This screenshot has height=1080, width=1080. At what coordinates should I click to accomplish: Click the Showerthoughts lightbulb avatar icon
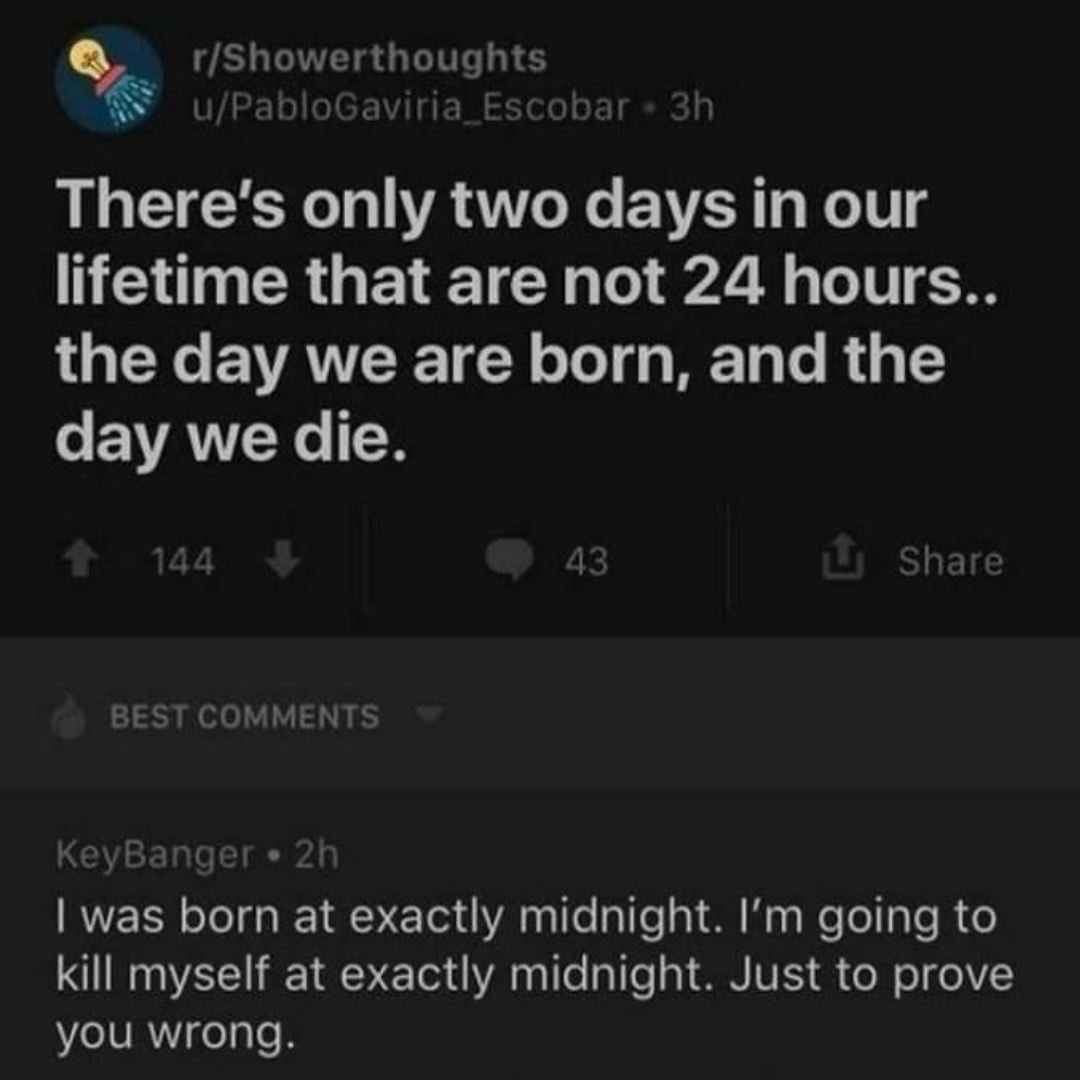pos(109,82)
